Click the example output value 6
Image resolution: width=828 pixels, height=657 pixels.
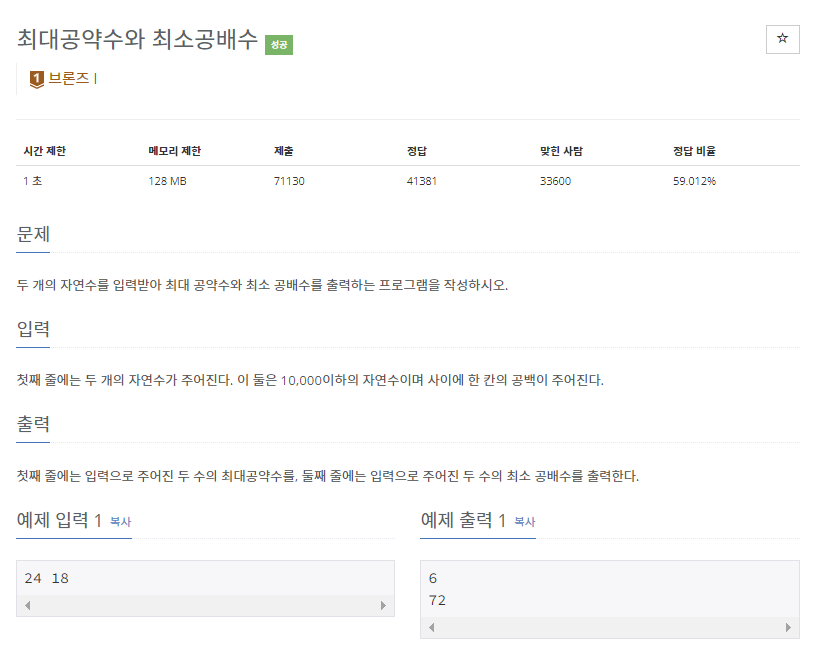(x=433, y=578)
